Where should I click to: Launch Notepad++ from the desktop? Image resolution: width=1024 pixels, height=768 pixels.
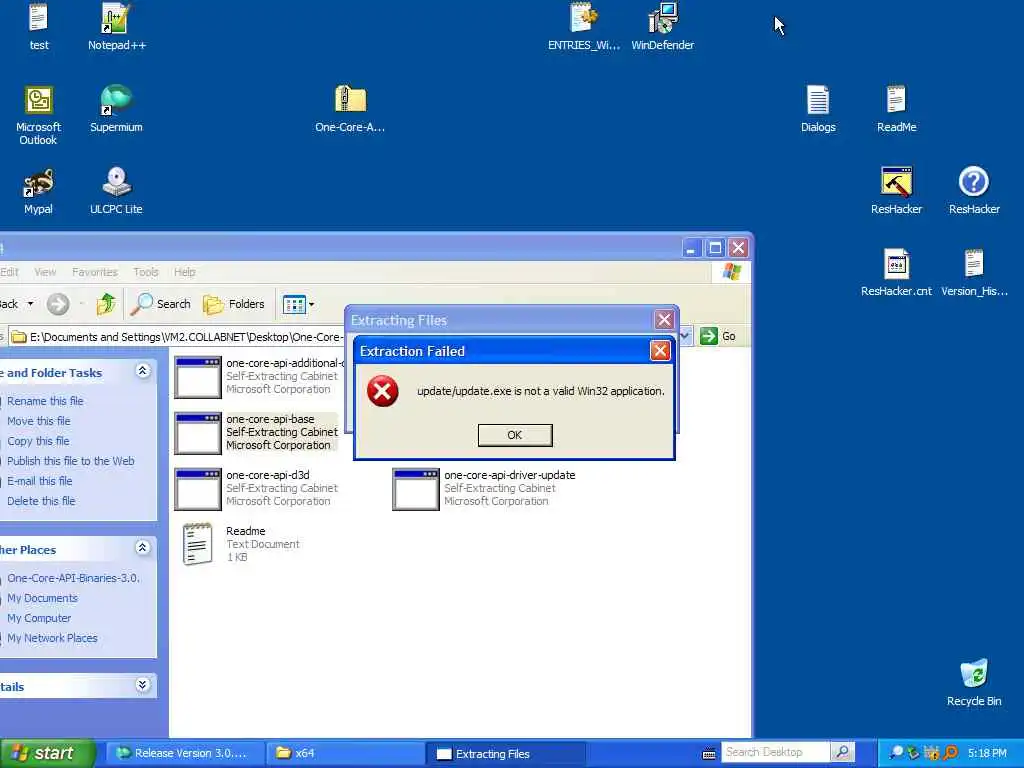(x=116, y=26)
